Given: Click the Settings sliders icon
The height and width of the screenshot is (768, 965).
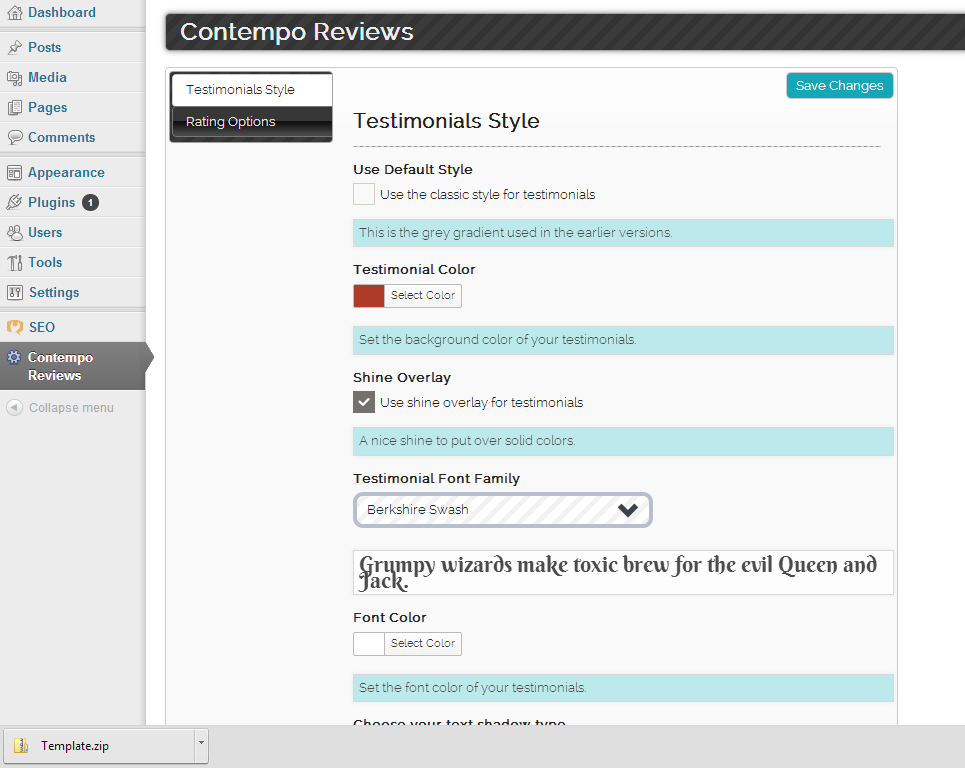Looking at the screenshot, I should pyautogui.click(x=14, y=292).
